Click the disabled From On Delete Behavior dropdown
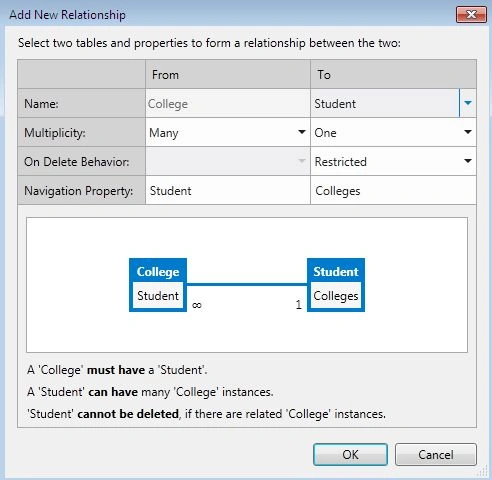492x480 pixels. point(228,161)
